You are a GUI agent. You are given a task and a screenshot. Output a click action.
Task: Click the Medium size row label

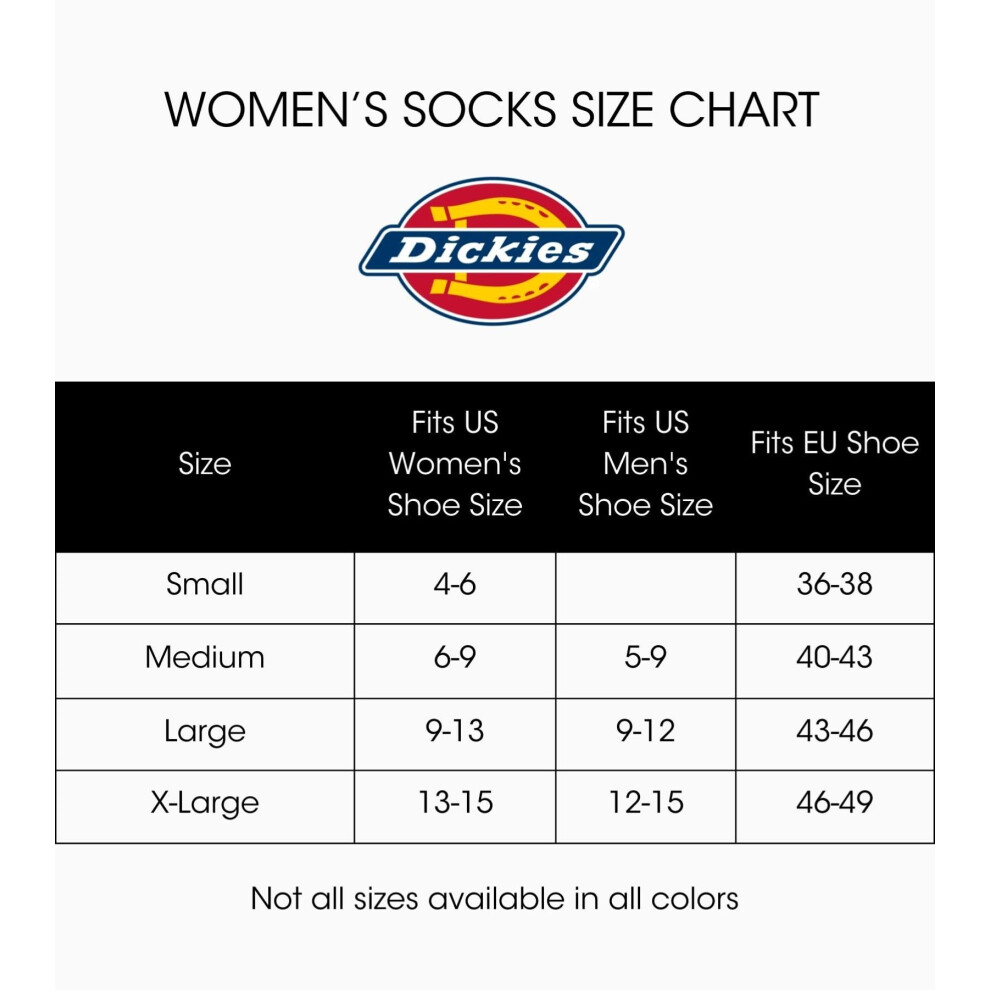[205, 657]
